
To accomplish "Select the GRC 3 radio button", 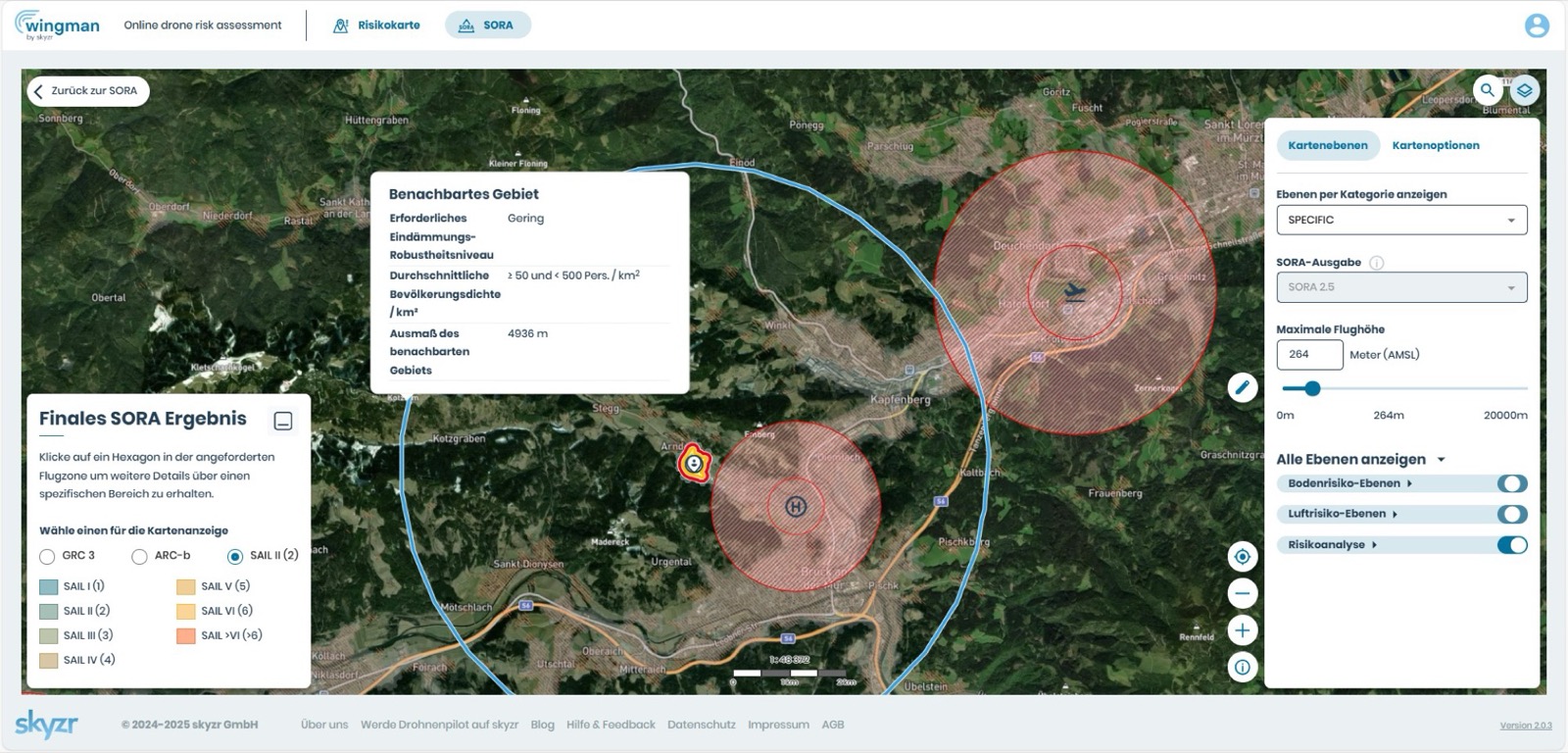I will [x=47, y=557].
